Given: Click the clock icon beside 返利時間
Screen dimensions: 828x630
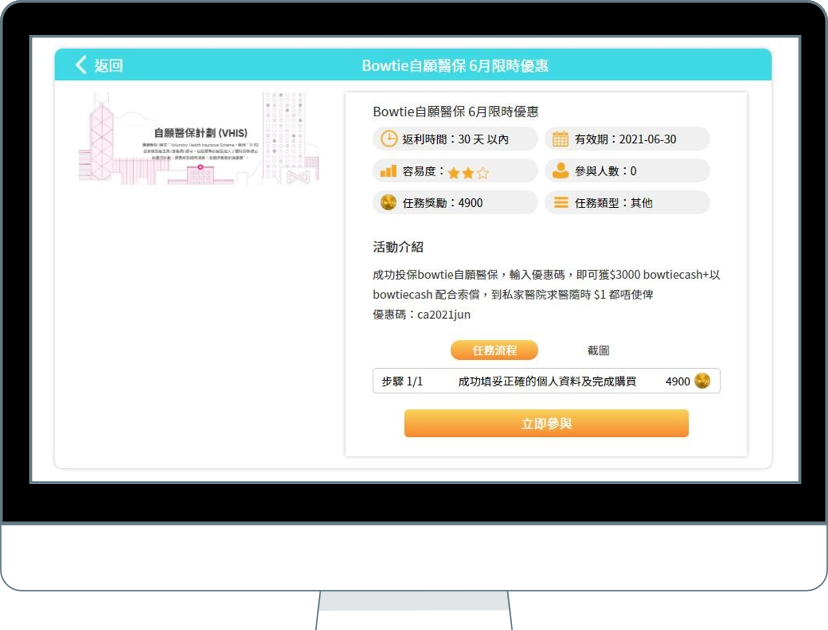Looking at the screenshot, I should (x=388, y=139).
